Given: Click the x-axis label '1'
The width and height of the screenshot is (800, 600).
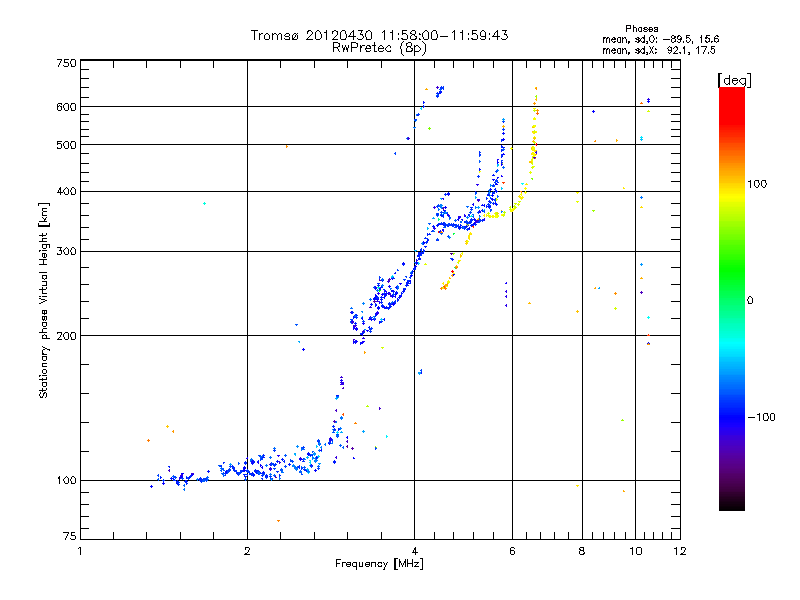Looking at the screenshot, I should click(80, 551).
